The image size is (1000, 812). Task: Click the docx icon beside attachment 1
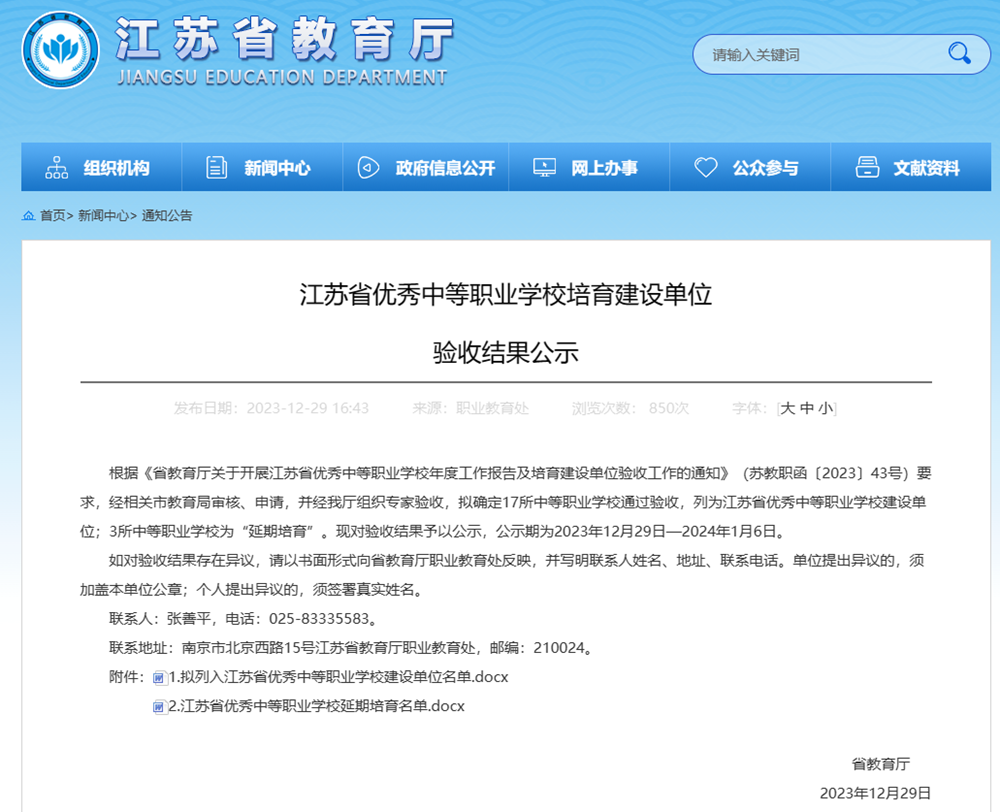coord(160,678)
